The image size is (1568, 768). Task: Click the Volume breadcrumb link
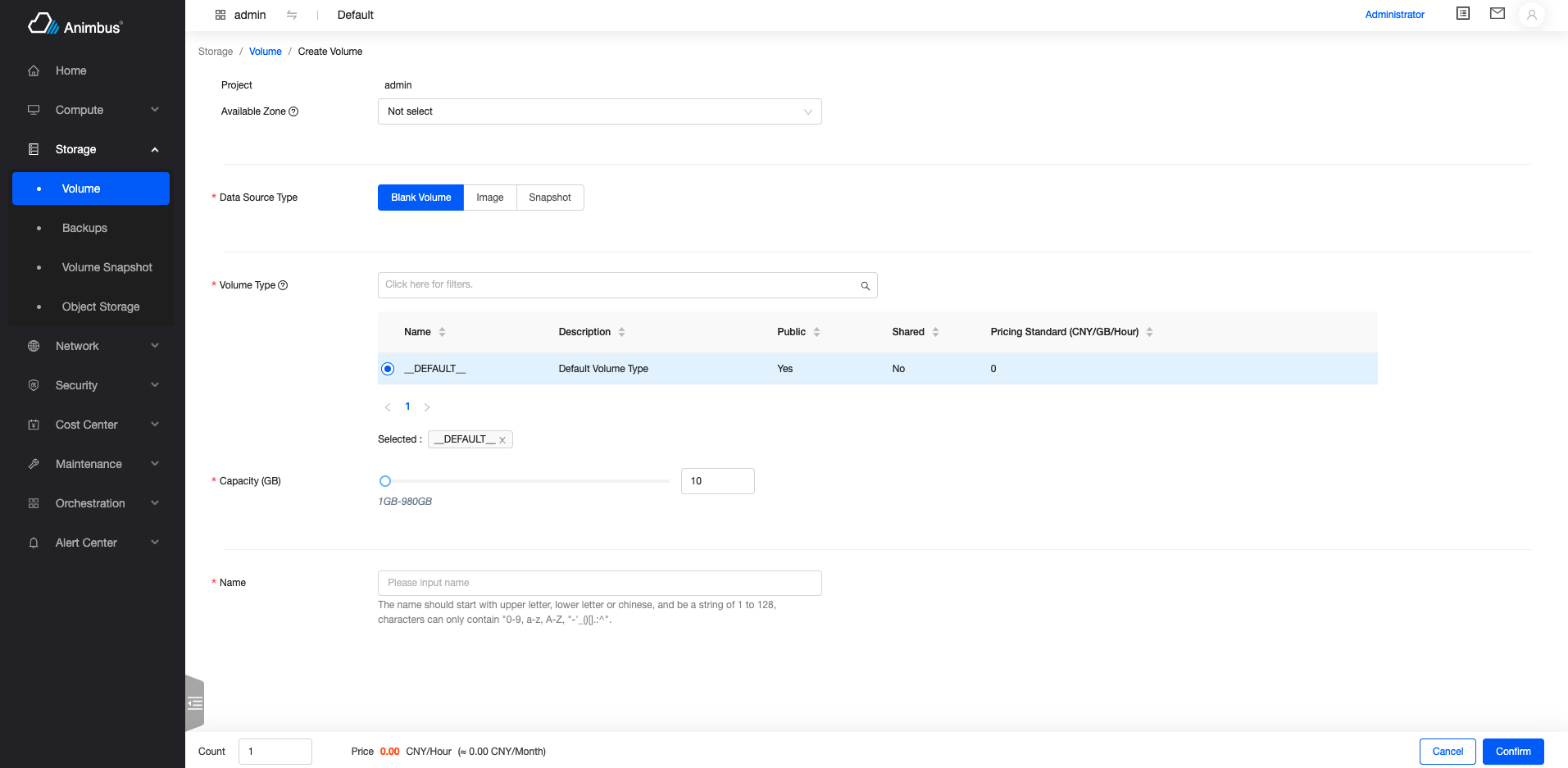(265, 52)
